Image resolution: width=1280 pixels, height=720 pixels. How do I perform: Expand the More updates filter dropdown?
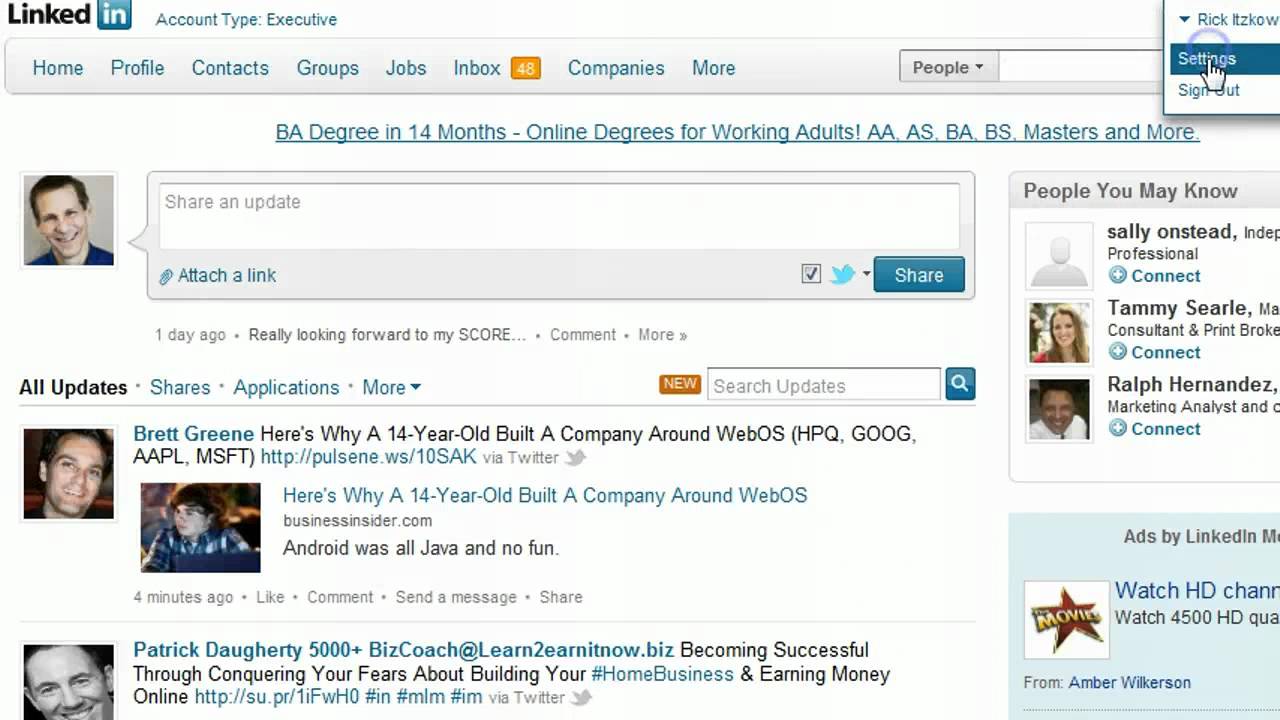pos(392,387)
